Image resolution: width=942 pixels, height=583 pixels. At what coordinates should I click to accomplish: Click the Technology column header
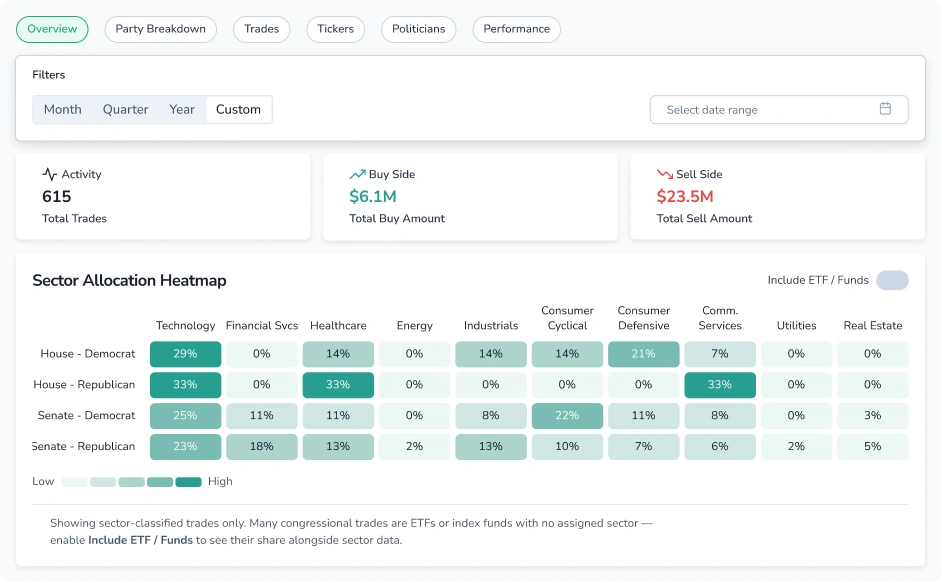[x=185, y=326]
